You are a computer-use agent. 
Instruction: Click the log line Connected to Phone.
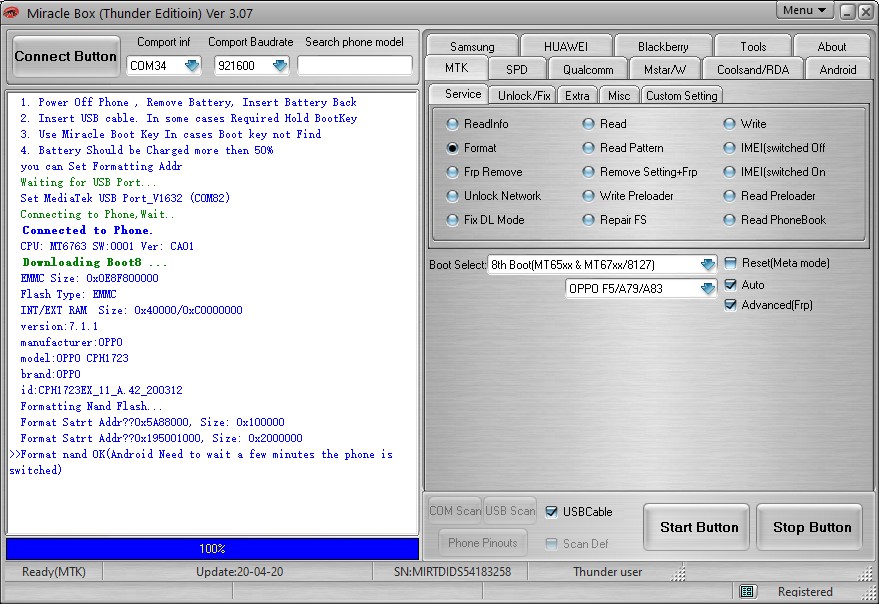87,230
